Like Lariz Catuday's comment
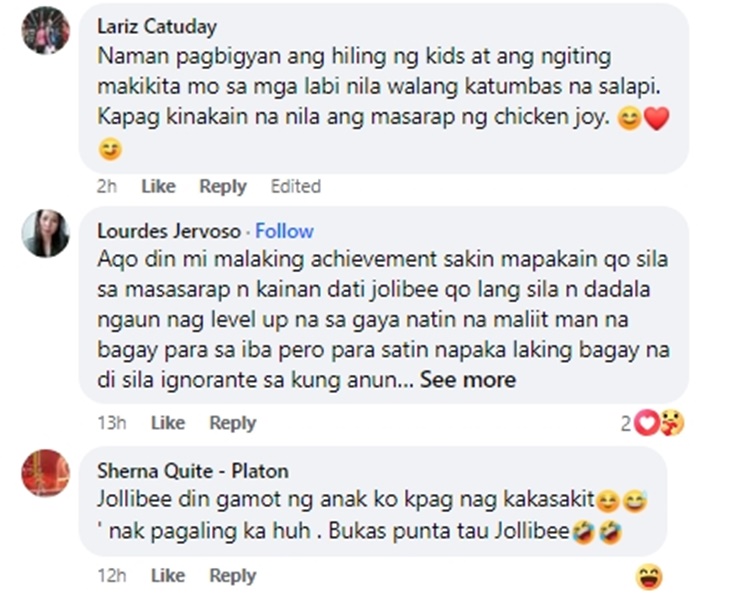 pos(158,186)
